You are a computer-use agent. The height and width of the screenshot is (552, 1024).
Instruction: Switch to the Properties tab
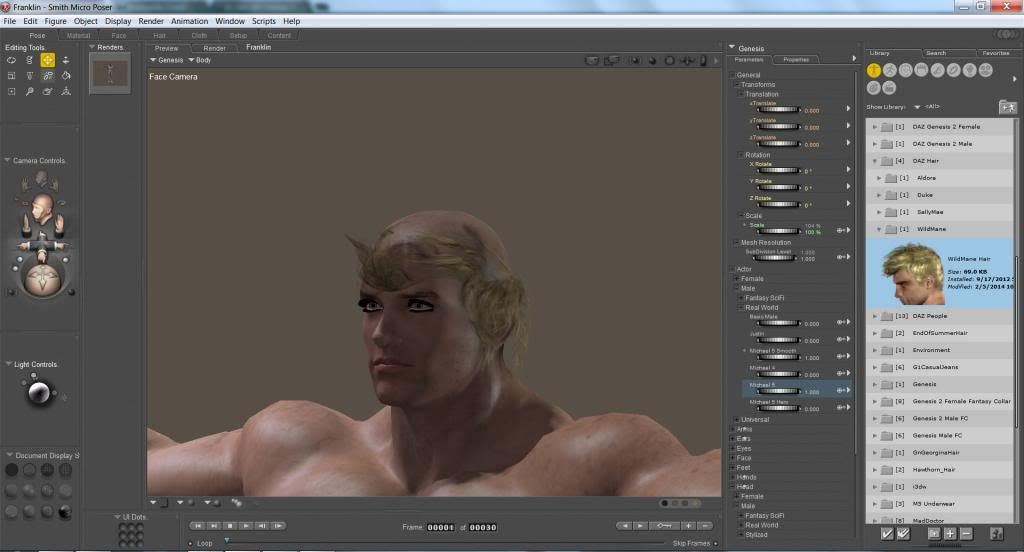[796, 60]
